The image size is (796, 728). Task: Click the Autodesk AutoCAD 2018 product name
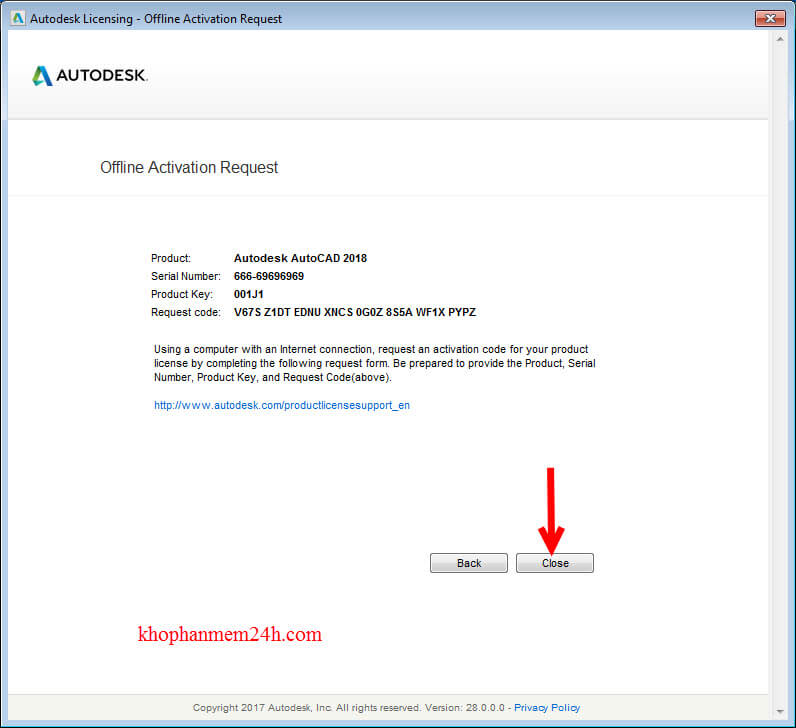300,258
